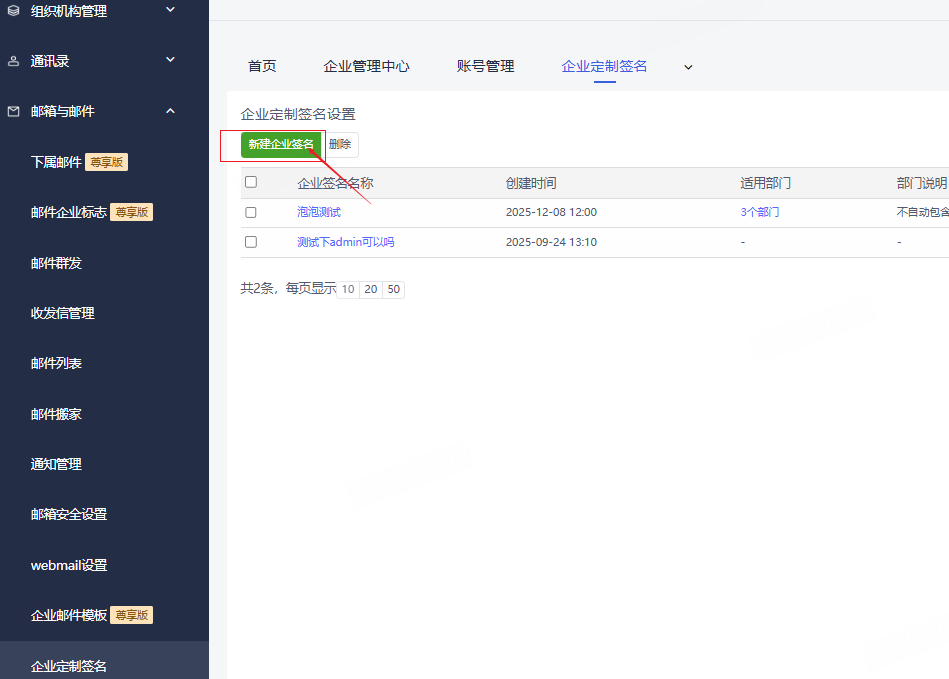The image size is (949, 679).
Task: Show 50 items per page
Action: pos(394,289)
